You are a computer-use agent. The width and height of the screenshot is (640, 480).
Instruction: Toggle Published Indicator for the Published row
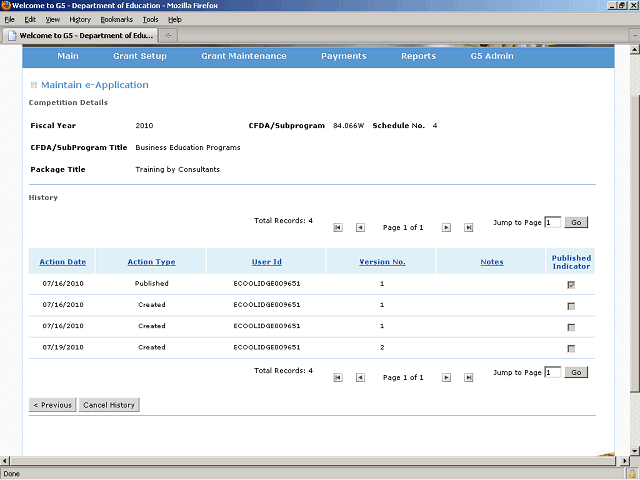571,285
